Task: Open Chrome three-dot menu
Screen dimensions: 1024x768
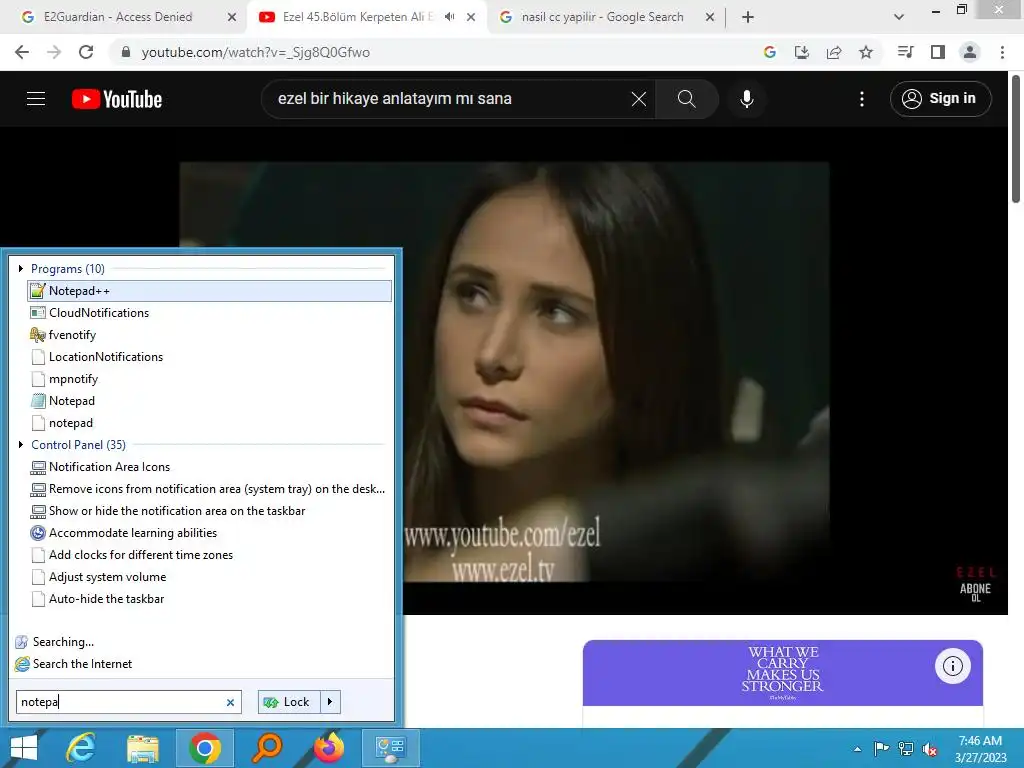Action: pyautogui.click(x=1002, y=52)
